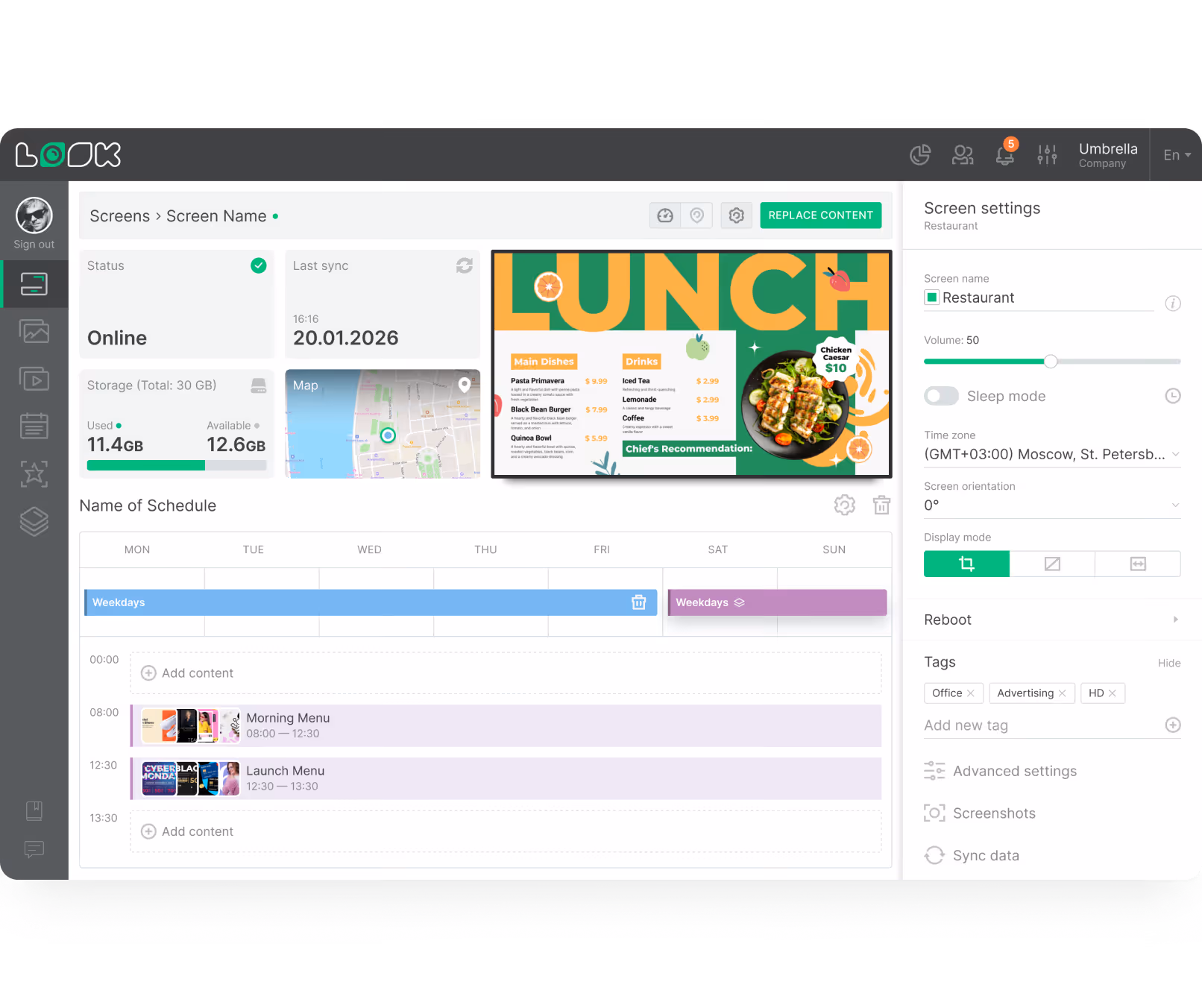Delete the blue Weekdays bar
This screenshot has height=1008, width=1202.
tap(639, 602)
